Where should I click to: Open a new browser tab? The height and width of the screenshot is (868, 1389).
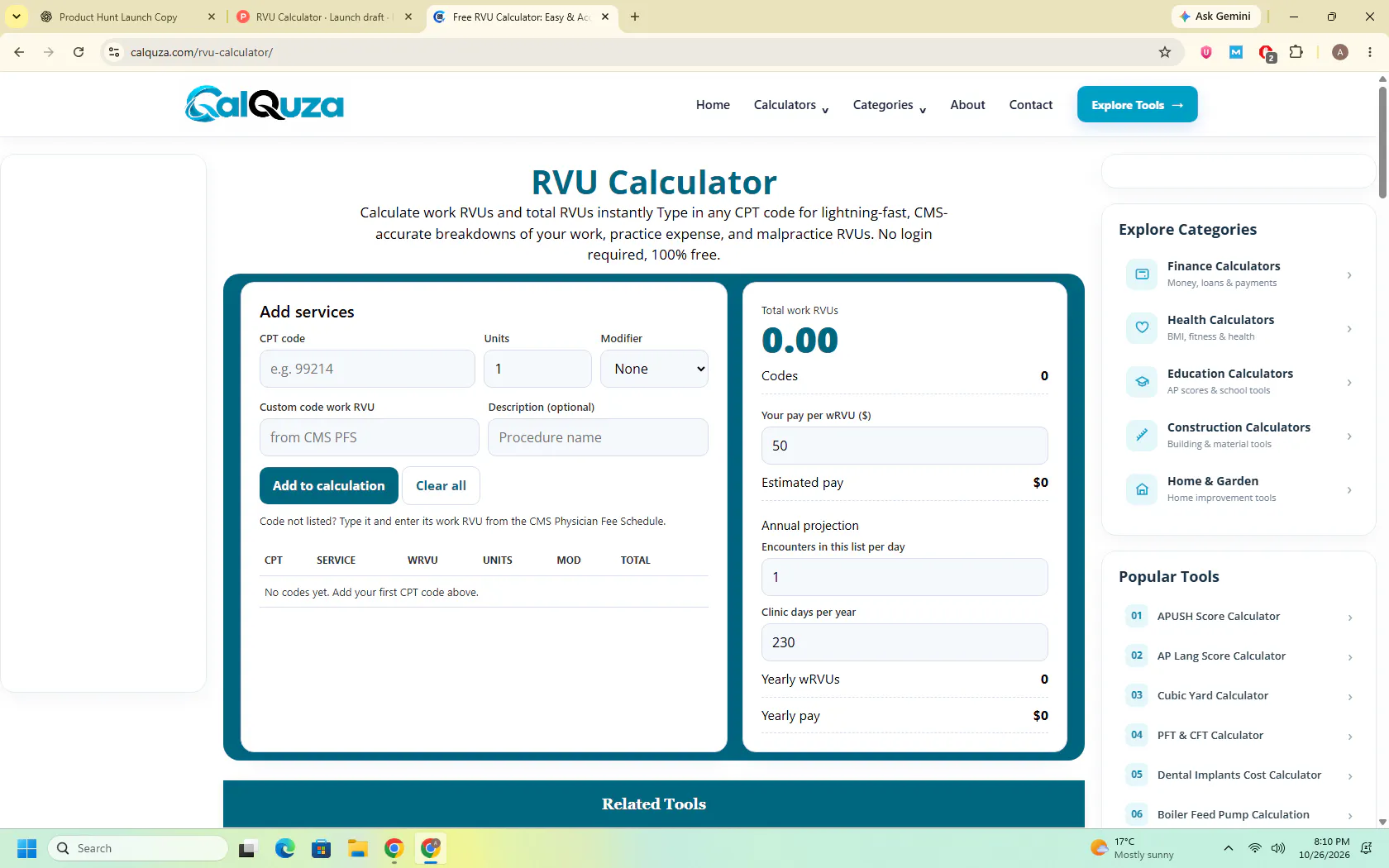(x=635, y=17)
